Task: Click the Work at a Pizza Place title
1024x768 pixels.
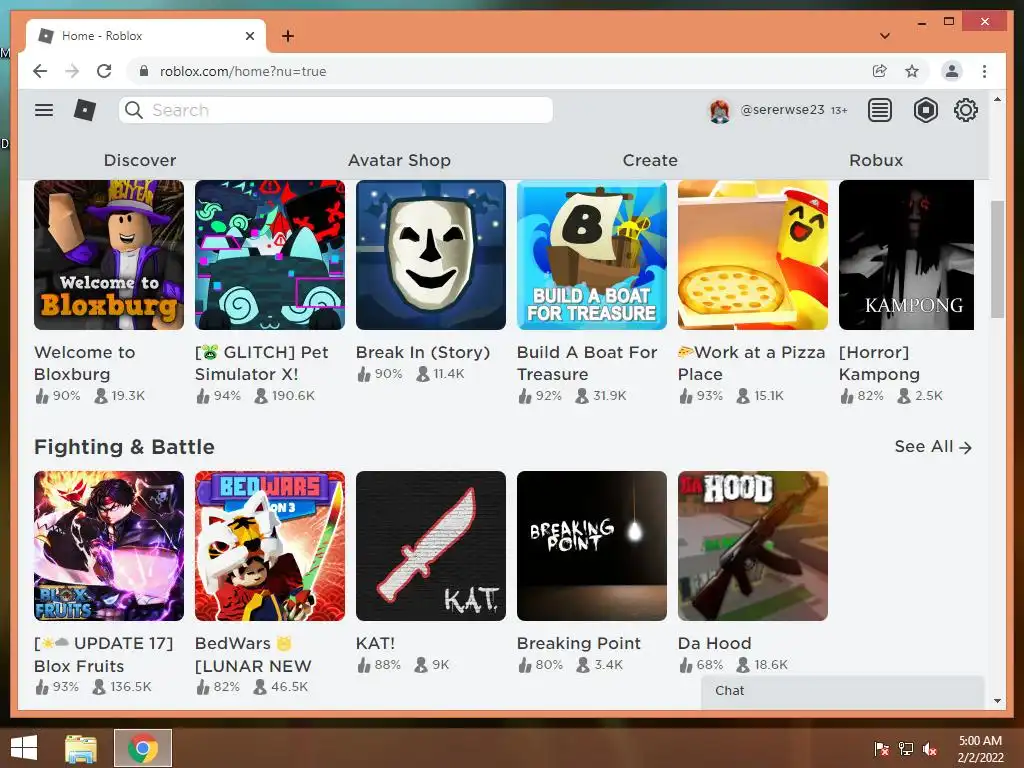Action: tap(752, 363)
